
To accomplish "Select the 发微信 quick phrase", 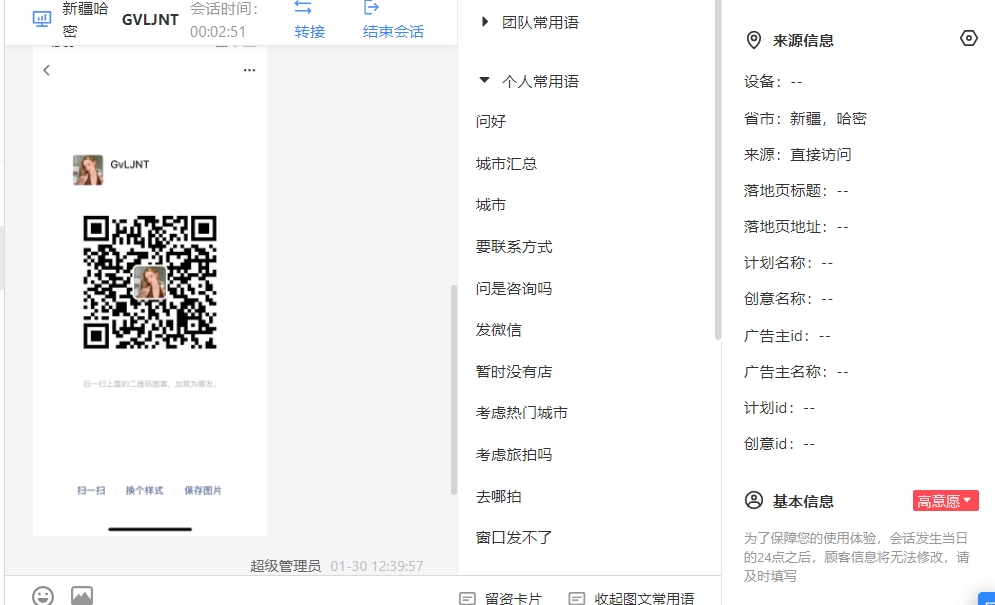I will pos(499,330).
